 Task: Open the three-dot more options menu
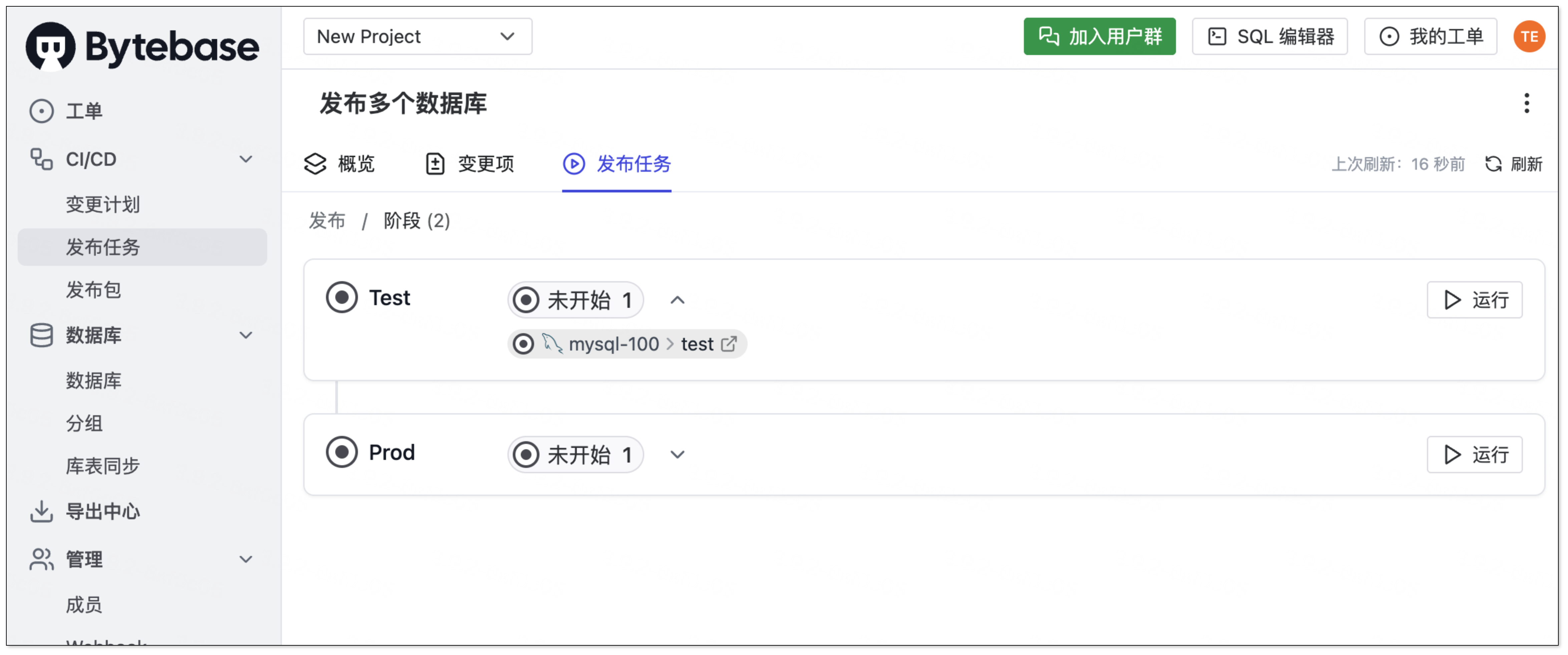coord(1526,103)
